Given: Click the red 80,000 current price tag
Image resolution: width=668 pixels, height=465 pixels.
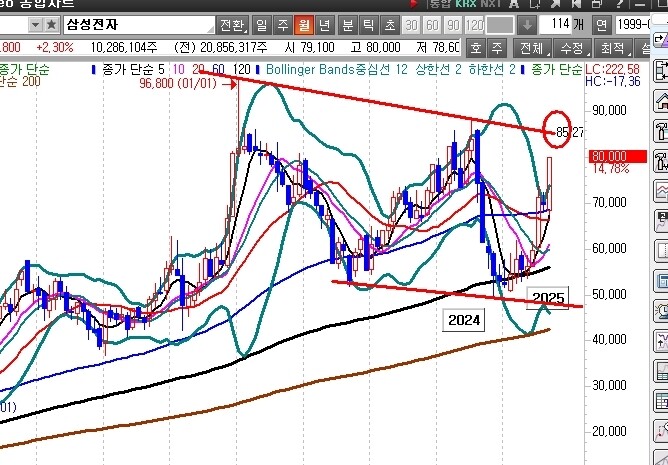Looking at the screenshot, I should (x=618, y=156).
